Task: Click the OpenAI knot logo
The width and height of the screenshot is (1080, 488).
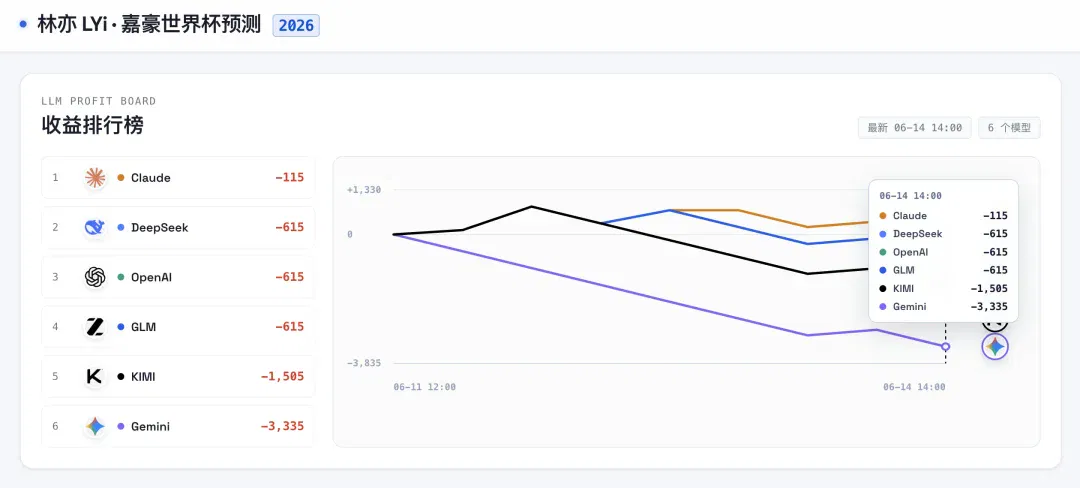Action: tap(95, 277)
